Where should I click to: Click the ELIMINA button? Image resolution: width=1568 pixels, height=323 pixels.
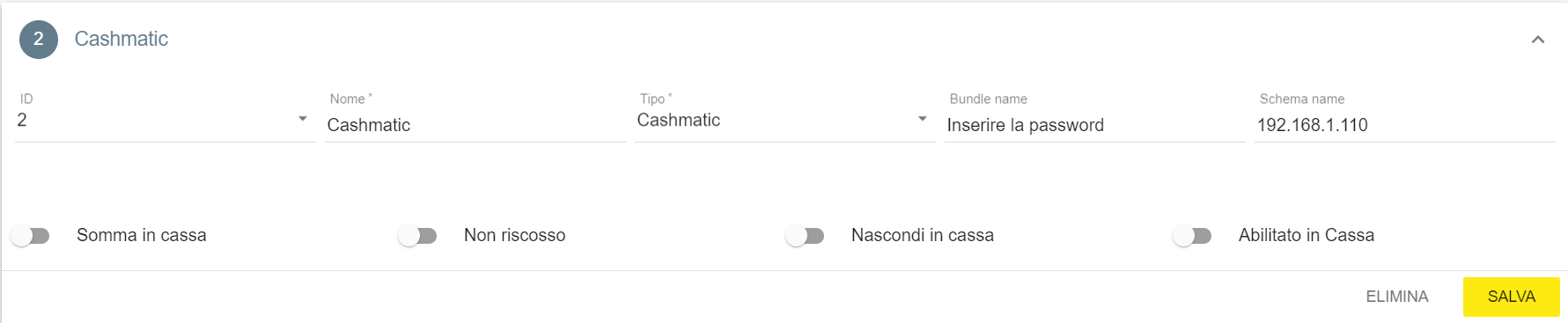point(1397,297)
